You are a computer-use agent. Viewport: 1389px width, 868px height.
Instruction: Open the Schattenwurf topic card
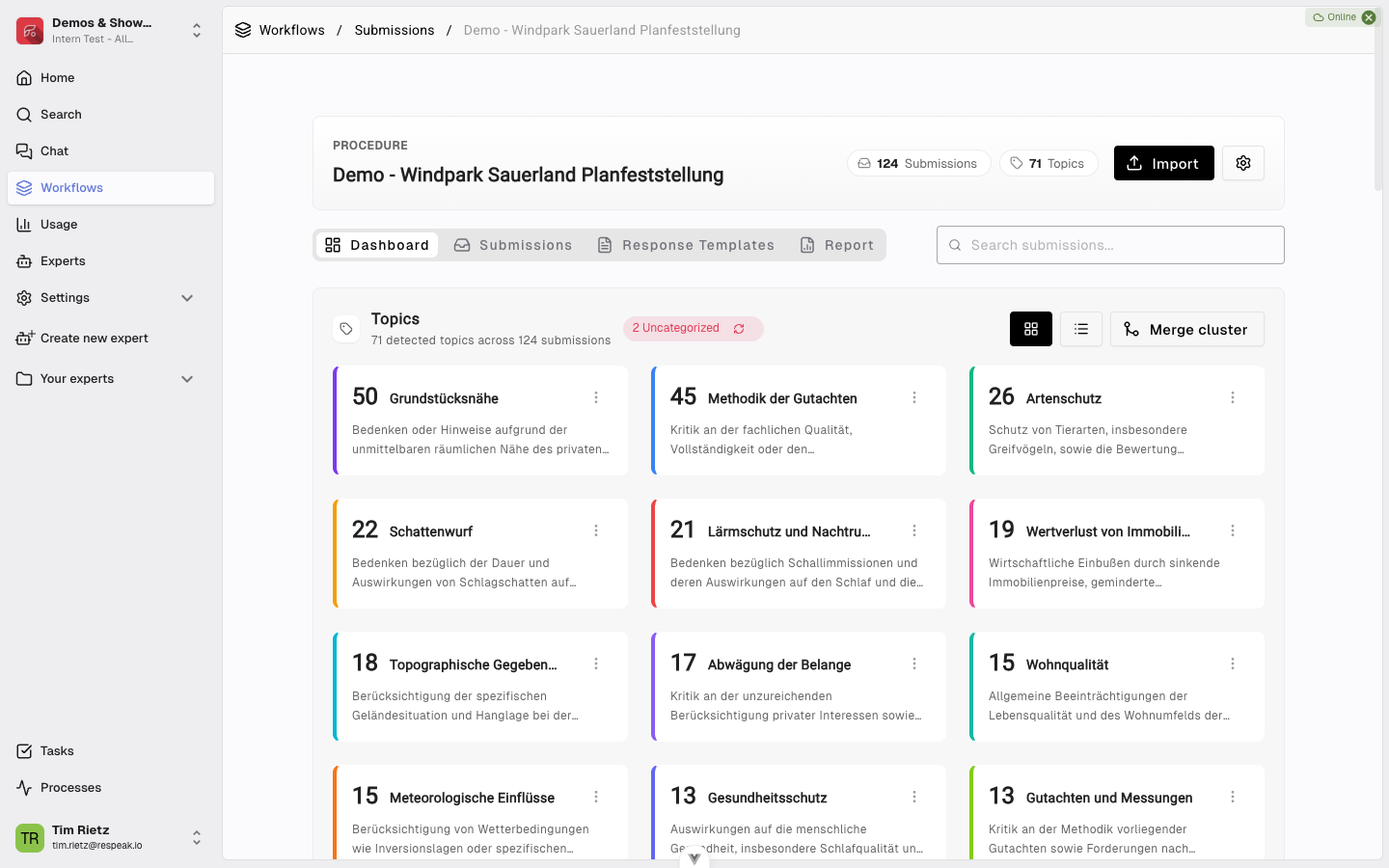[480, 554]
